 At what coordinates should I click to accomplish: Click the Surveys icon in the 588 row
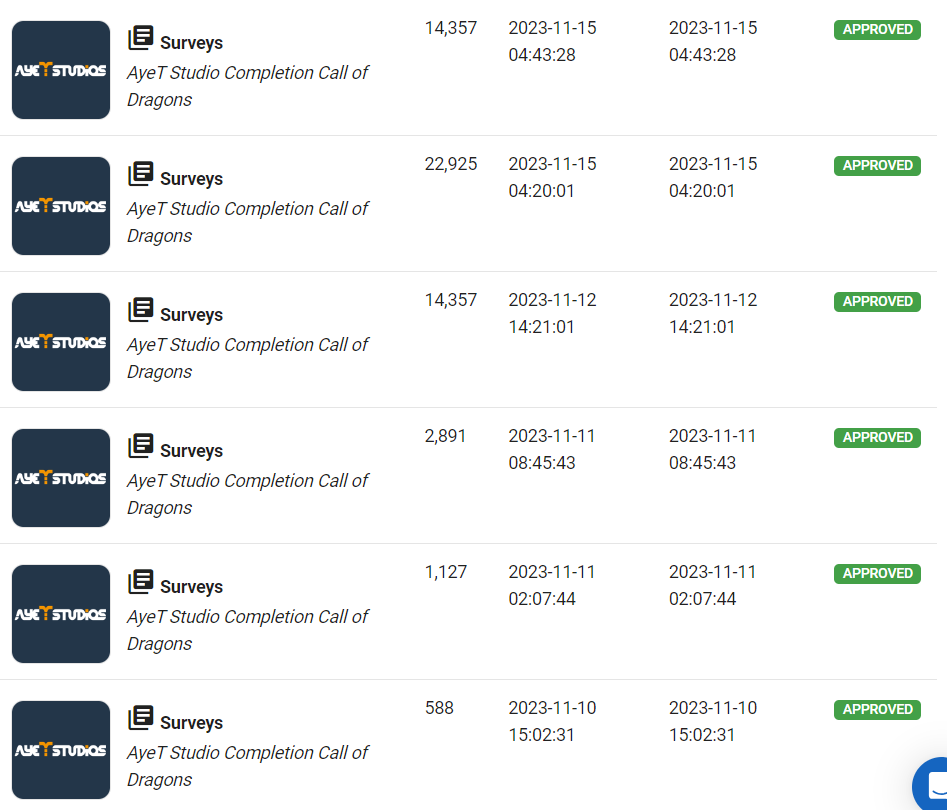140,718
